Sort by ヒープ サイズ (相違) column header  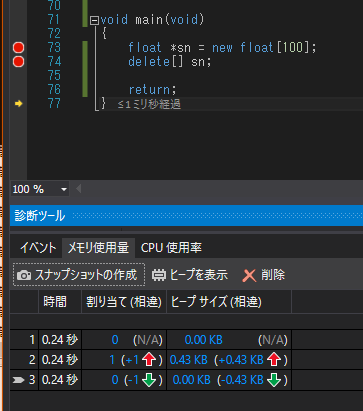tap(229, 302)
